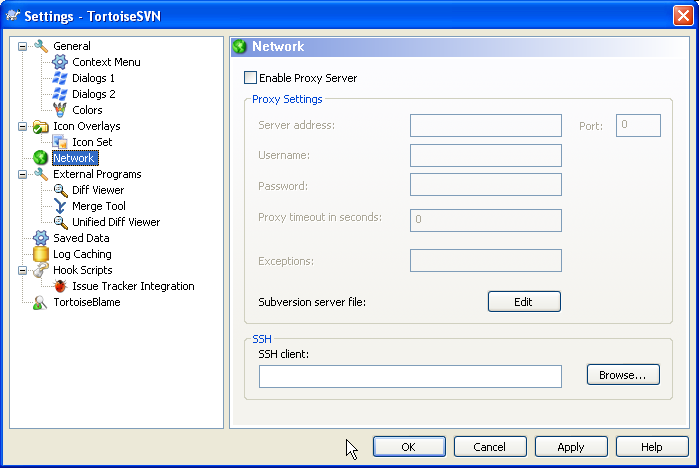
Task: Select Saved Data in settings tree
Action: [x=81, y=238]
